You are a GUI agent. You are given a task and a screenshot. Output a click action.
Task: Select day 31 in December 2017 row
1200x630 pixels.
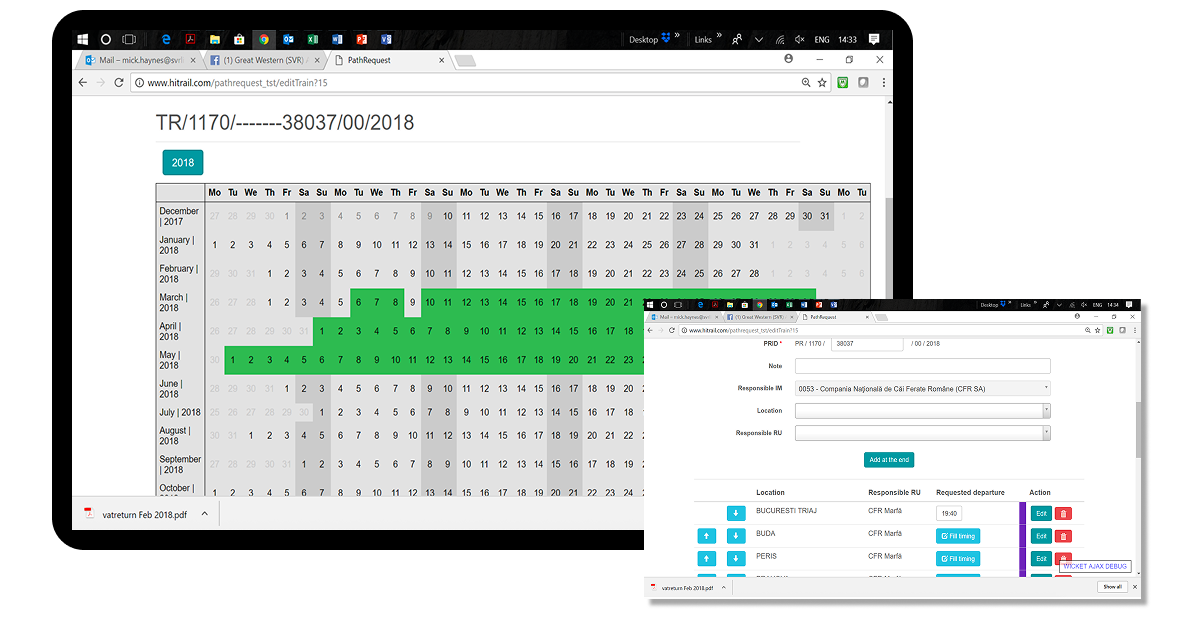(825, 216)
